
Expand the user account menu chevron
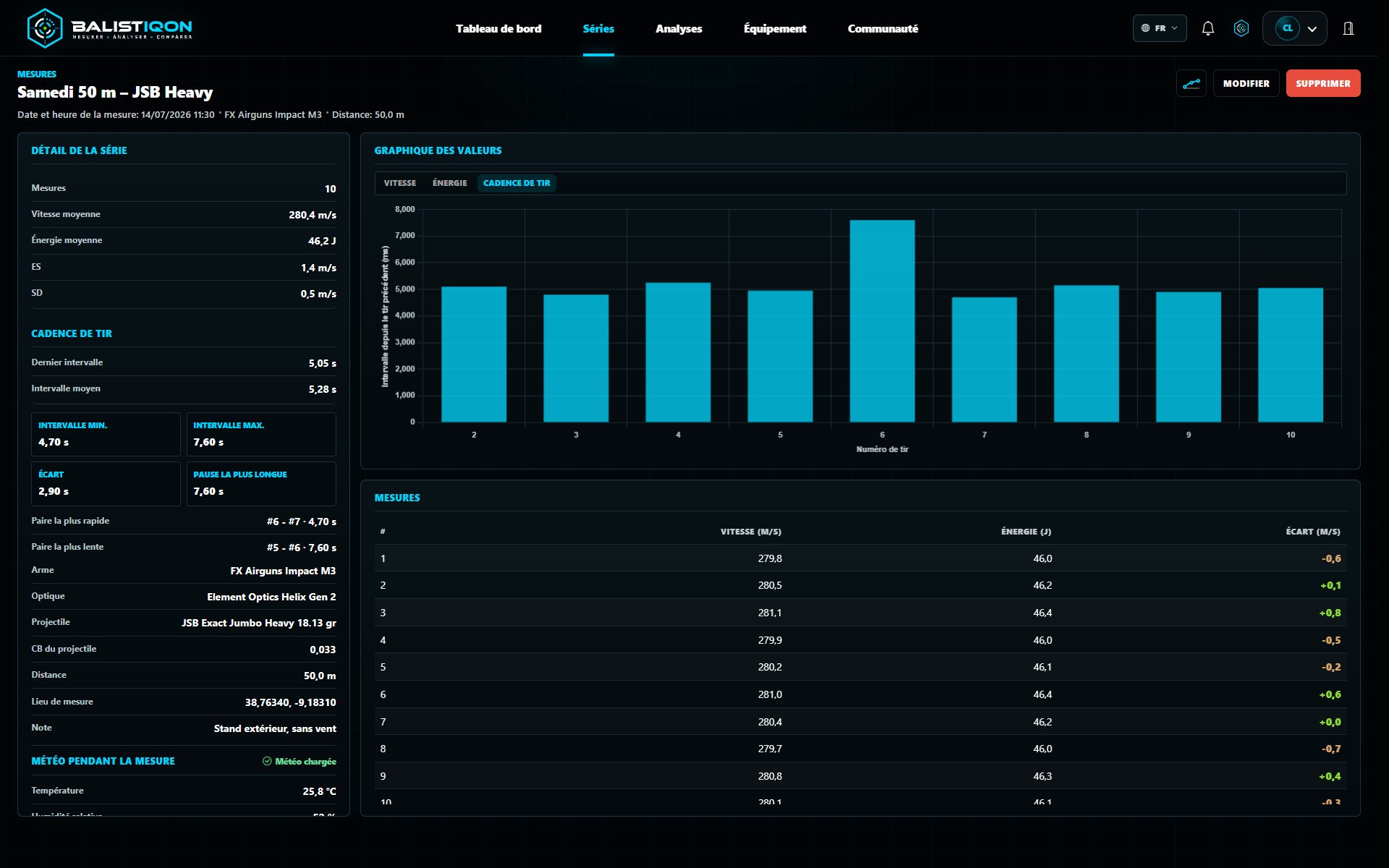click(x=1312, y=29)
